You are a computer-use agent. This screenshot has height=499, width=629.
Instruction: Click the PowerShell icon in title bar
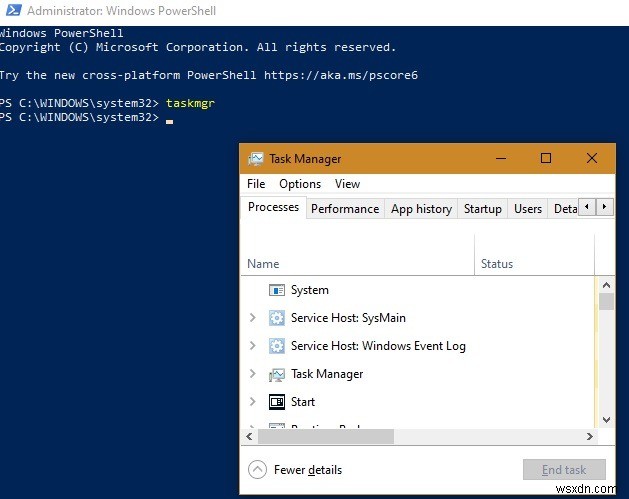pyautogui.click(x=14, y=10)
